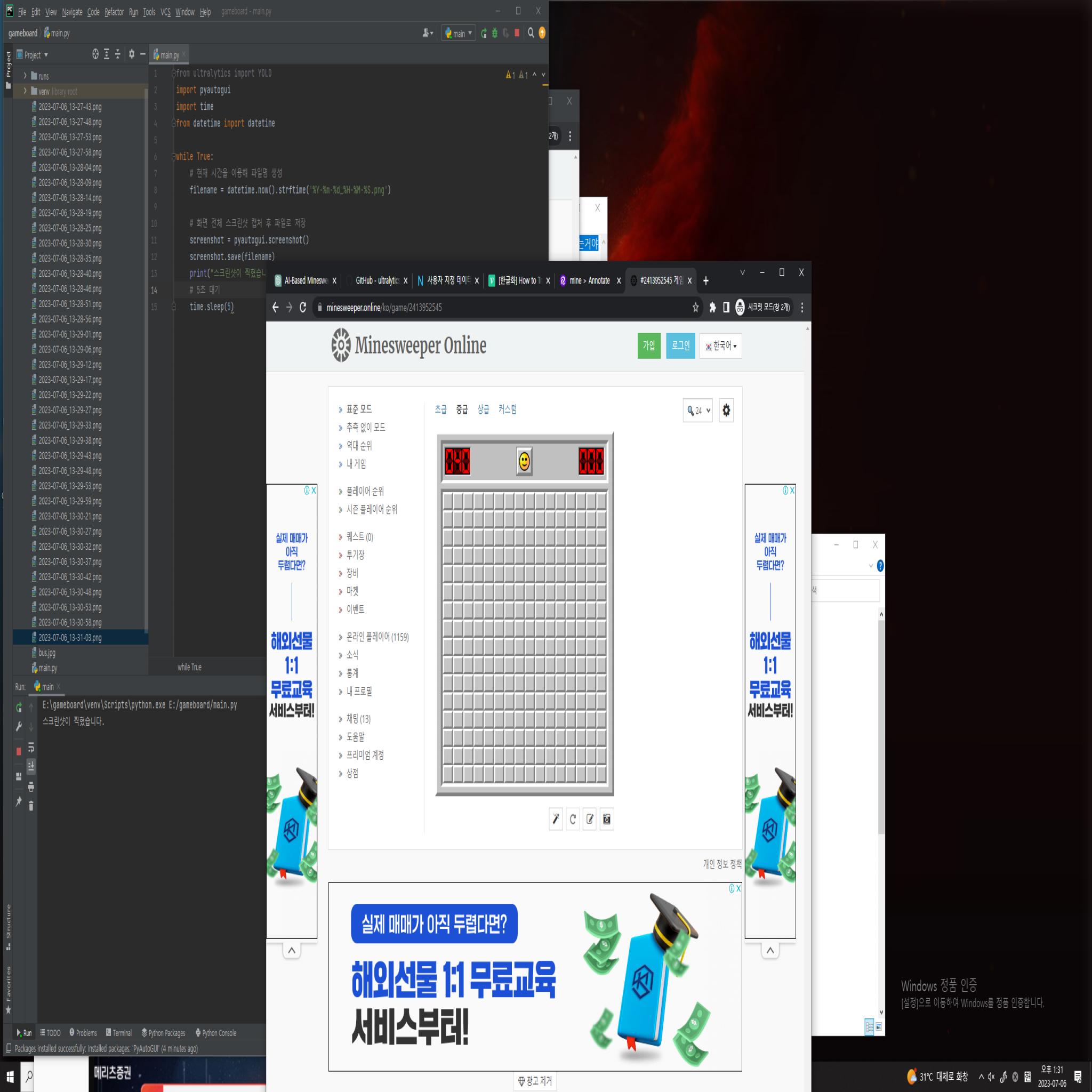Expand the venv library root folder
The image size is (1092, 1092).
point(25,91)
